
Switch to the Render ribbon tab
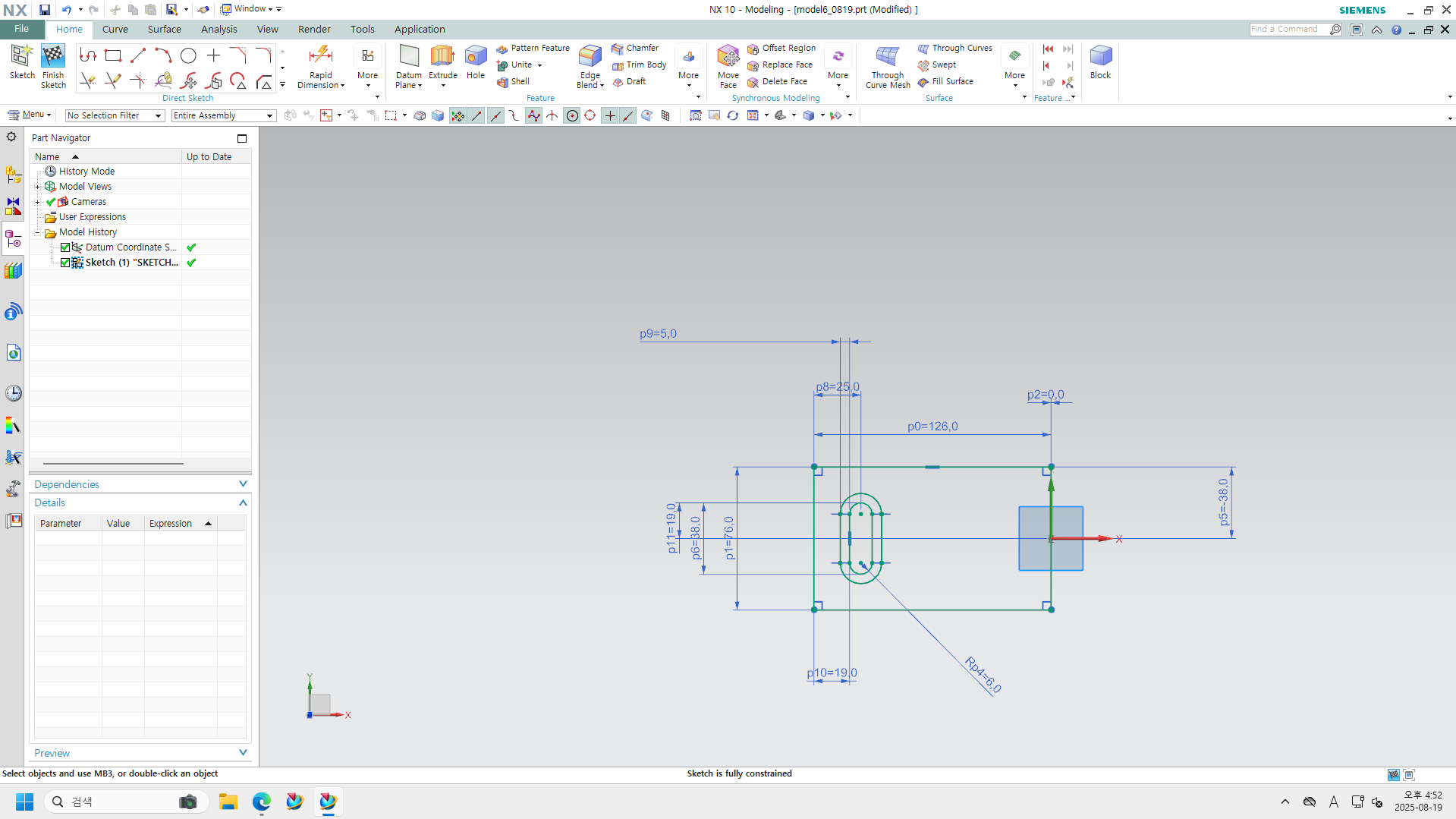pyautogui.click(x=314, y=30)
